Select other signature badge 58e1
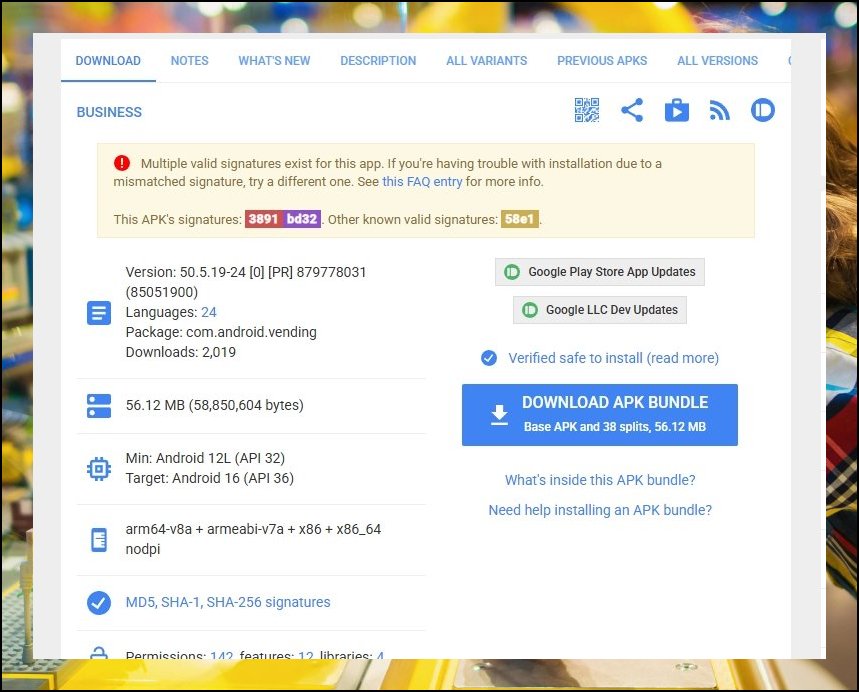The height and width of the screenshot is (692, 859). click(519, 219)
